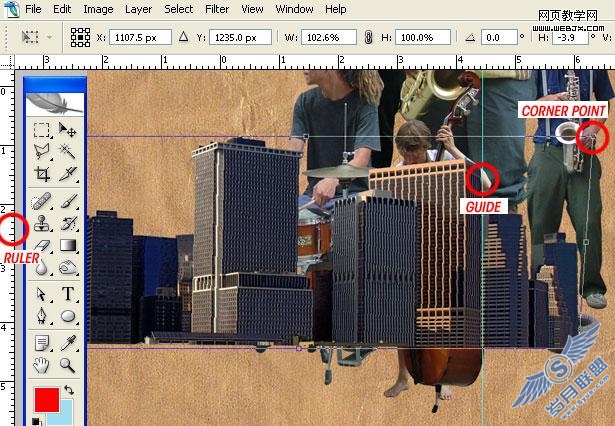The height and width of the screenshot is (426, 615).
Task: Click the width percentage field
Action: click(329, 38)
